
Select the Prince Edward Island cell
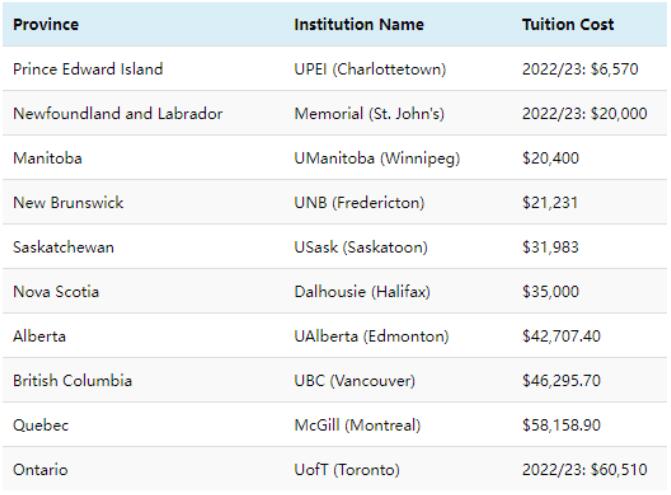(88, 69)
